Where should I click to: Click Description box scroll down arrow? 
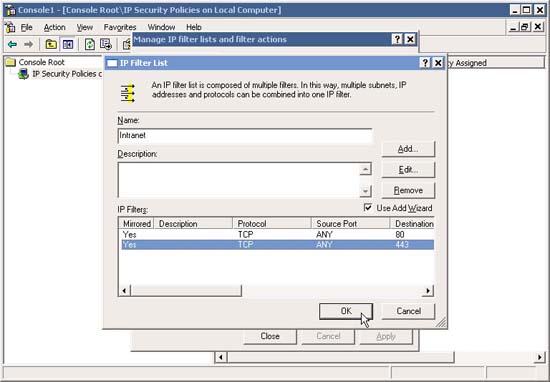tap(365, 191)
